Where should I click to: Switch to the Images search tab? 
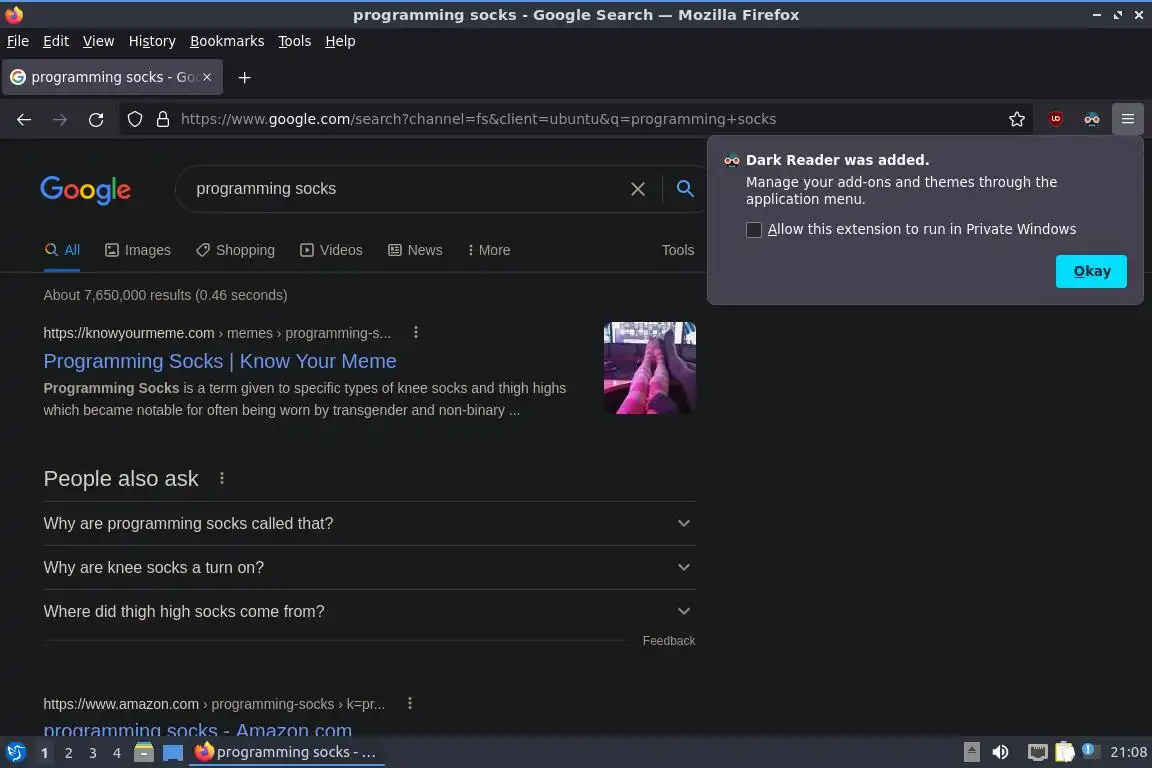click(138, 251)
